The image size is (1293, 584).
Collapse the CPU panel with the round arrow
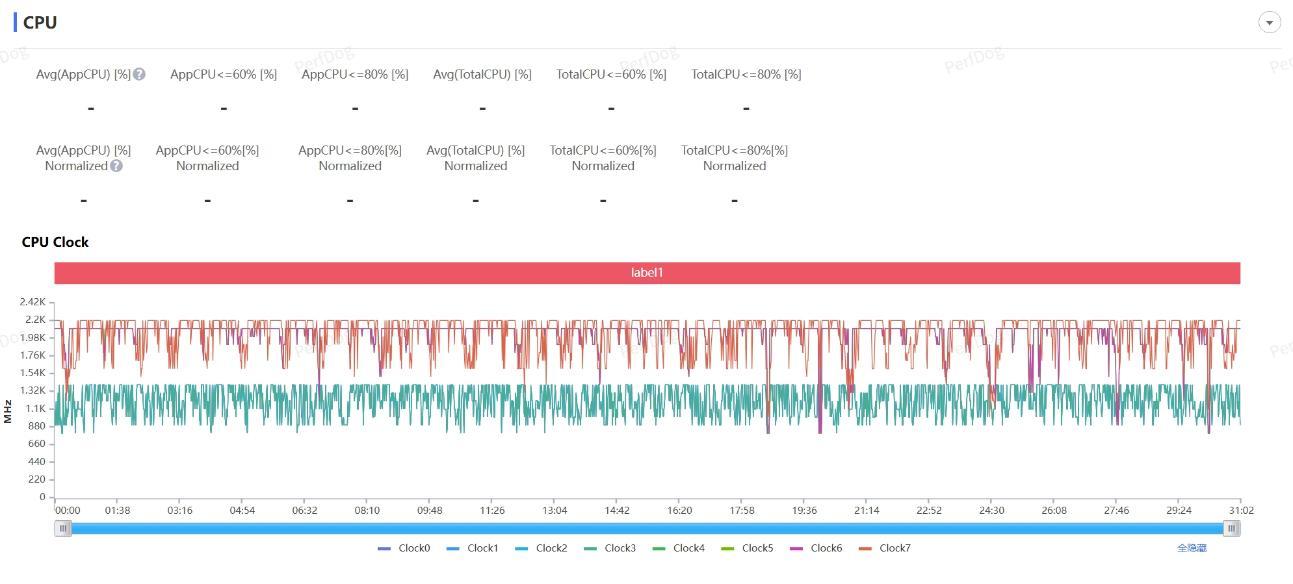[1269, 22]
